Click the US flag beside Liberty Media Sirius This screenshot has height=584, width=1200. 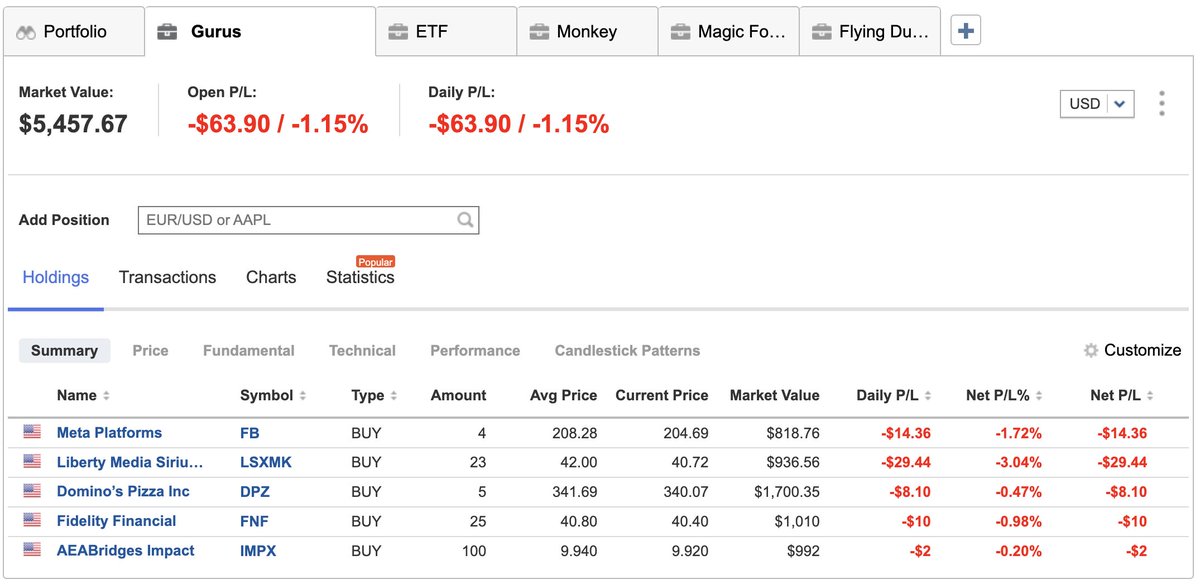pyautogui.click(x=33, y=462)
